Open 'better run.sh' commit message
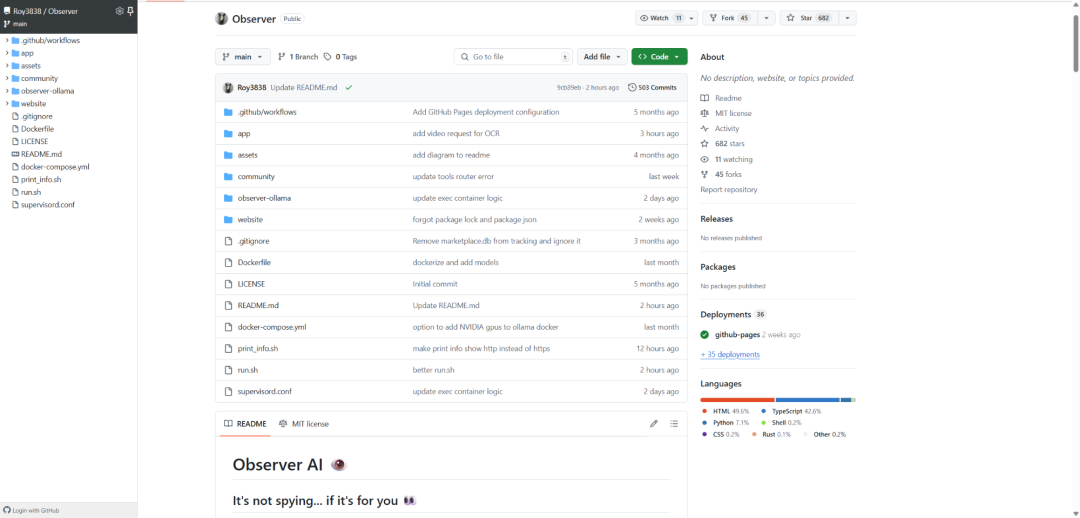 coord(433,370)
